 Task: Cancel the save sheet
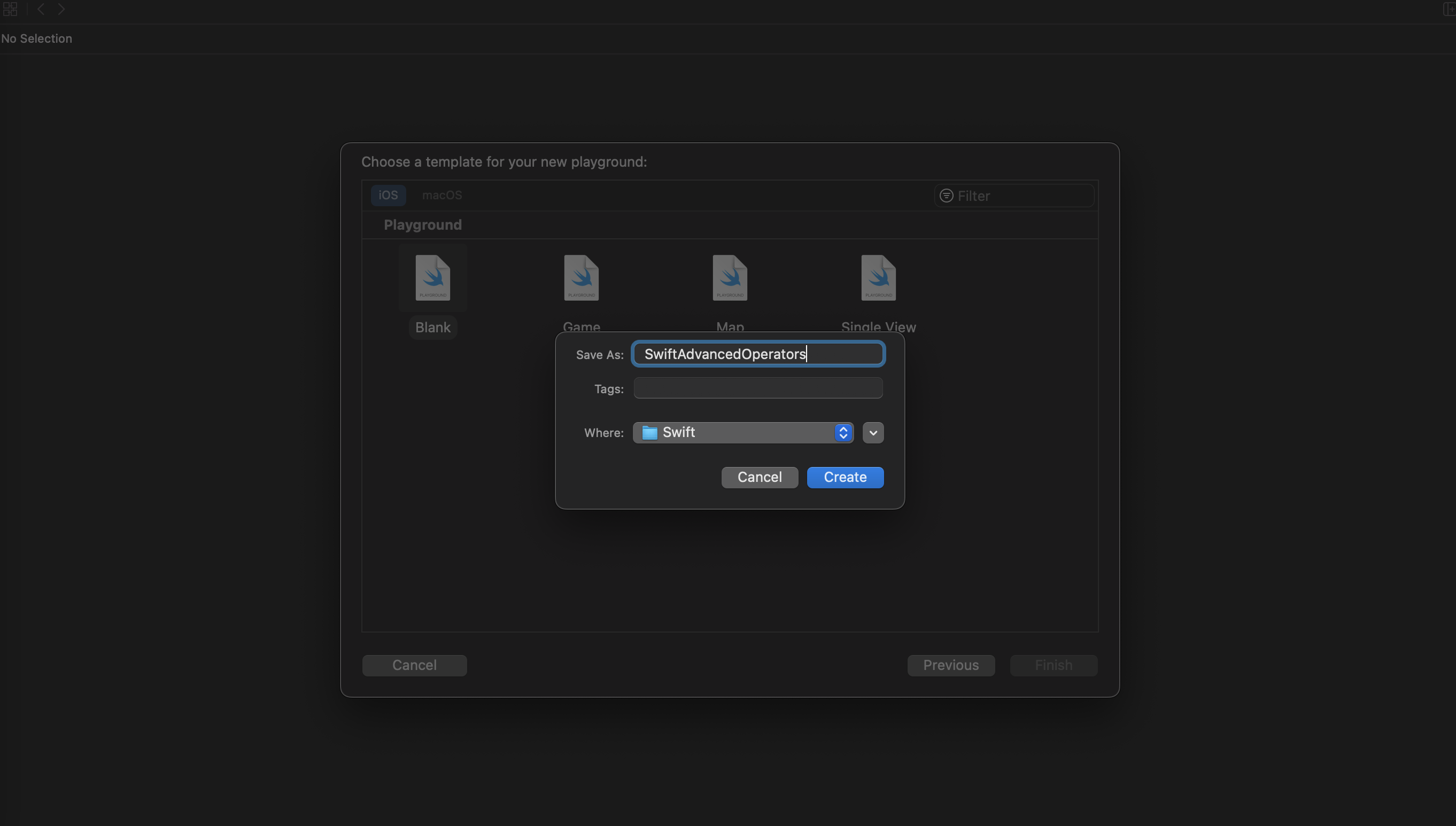[x=759, y=477]
